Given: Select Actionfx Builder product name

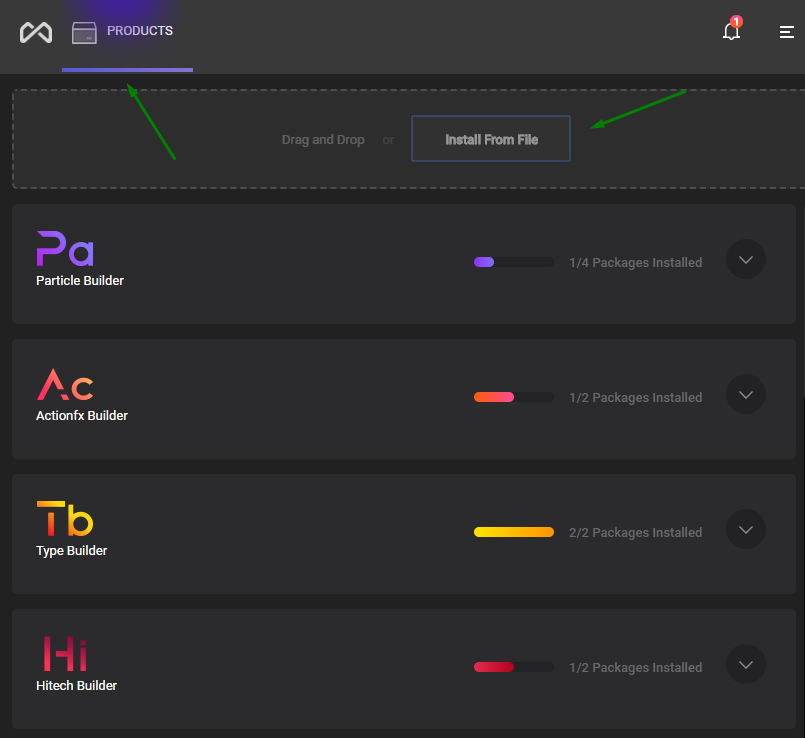Looking at the screenshot, I should point(82,415).
